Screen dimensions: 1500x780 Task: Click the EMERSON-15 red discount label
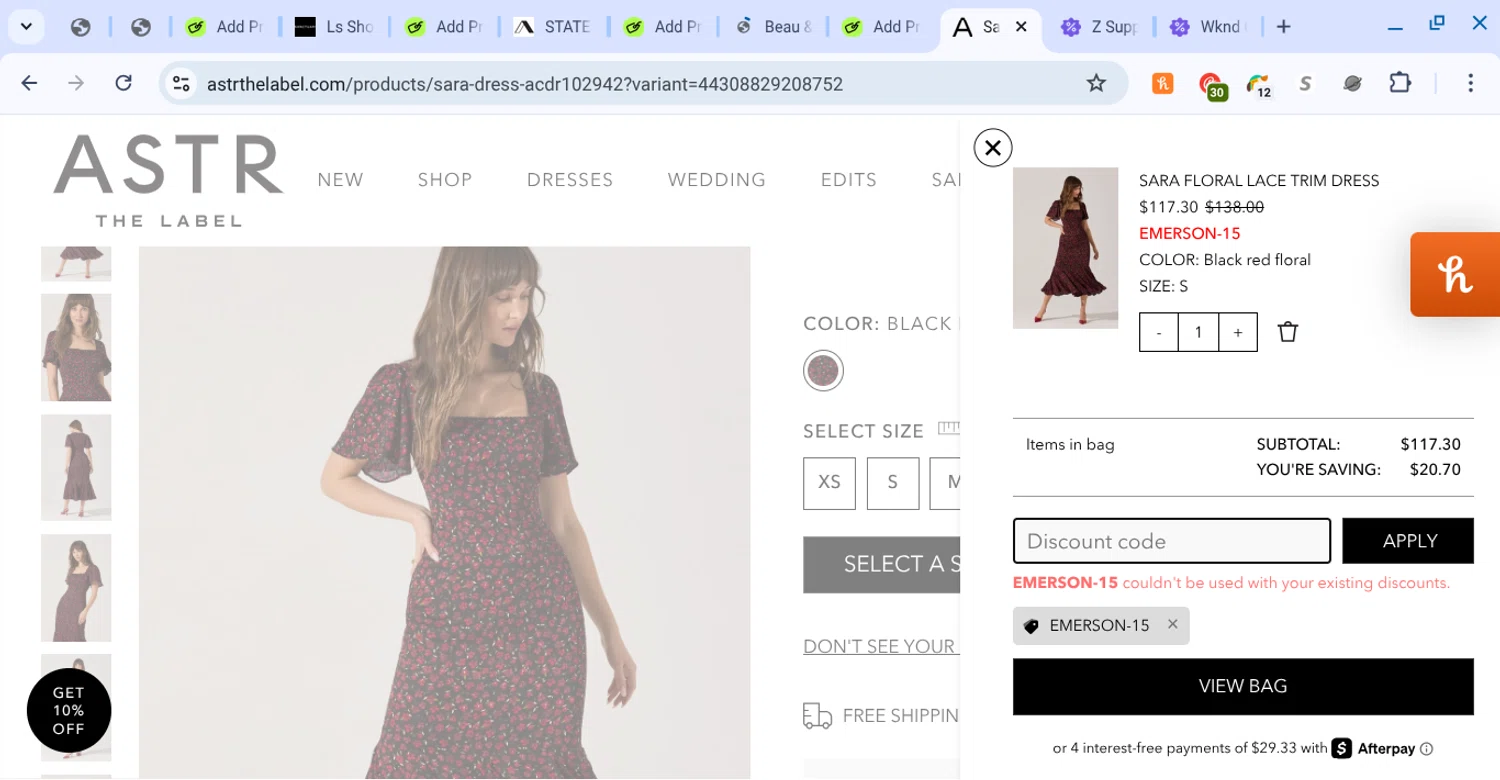1190,234
